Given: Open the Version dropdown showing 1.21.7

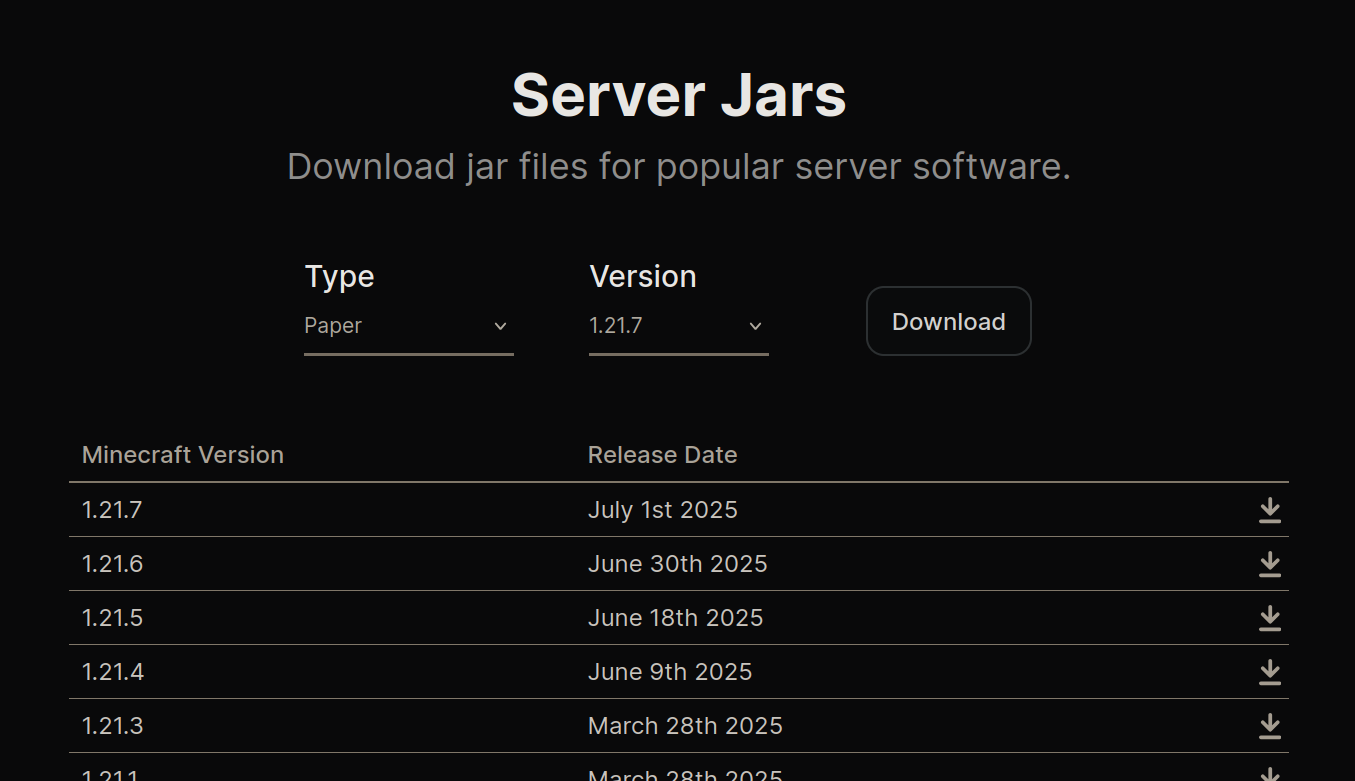Looking at the screenshot, I should pos(679,326).
